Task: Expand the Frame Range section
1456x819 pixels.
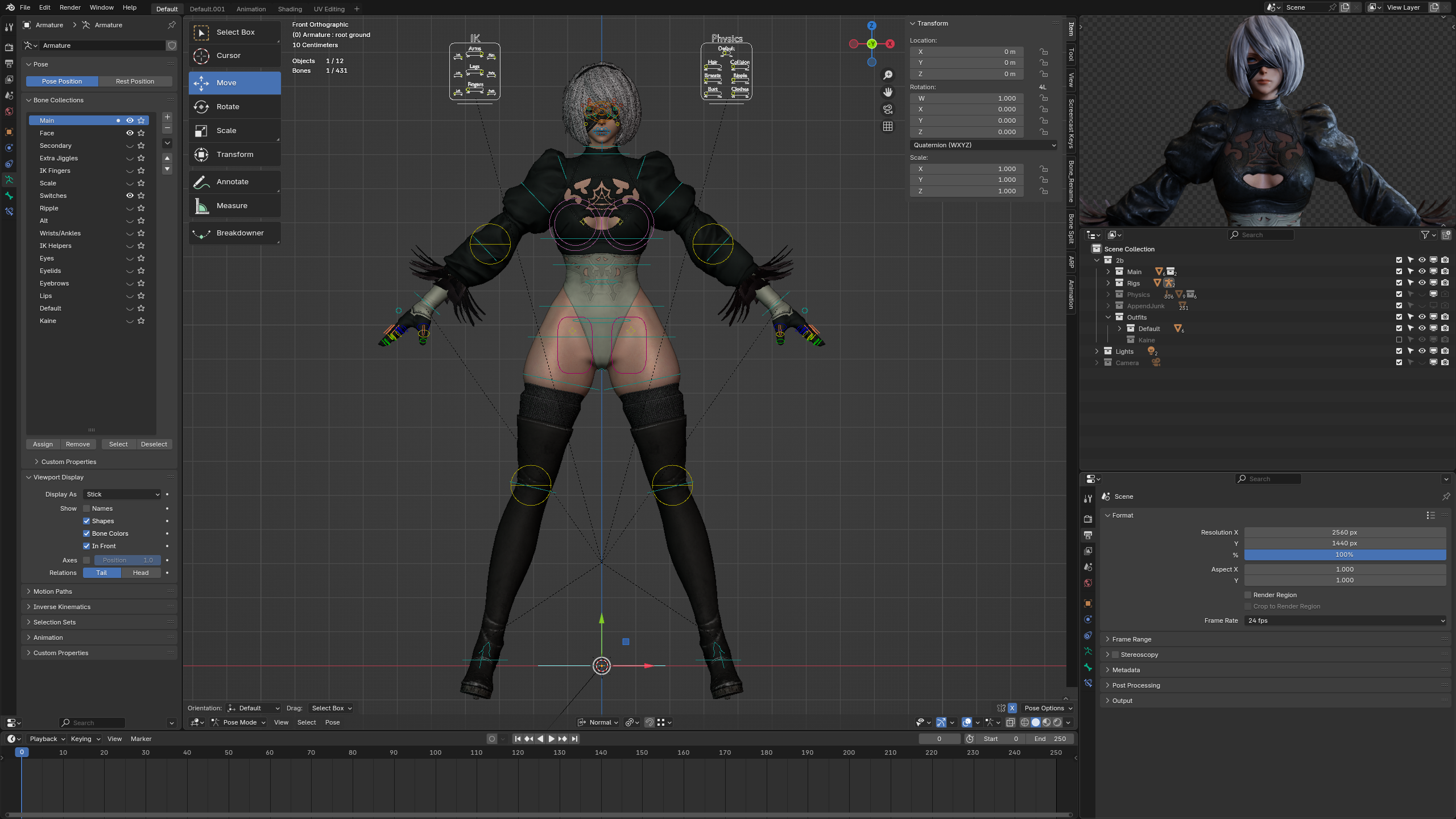Action: (x=1131, y=639)
